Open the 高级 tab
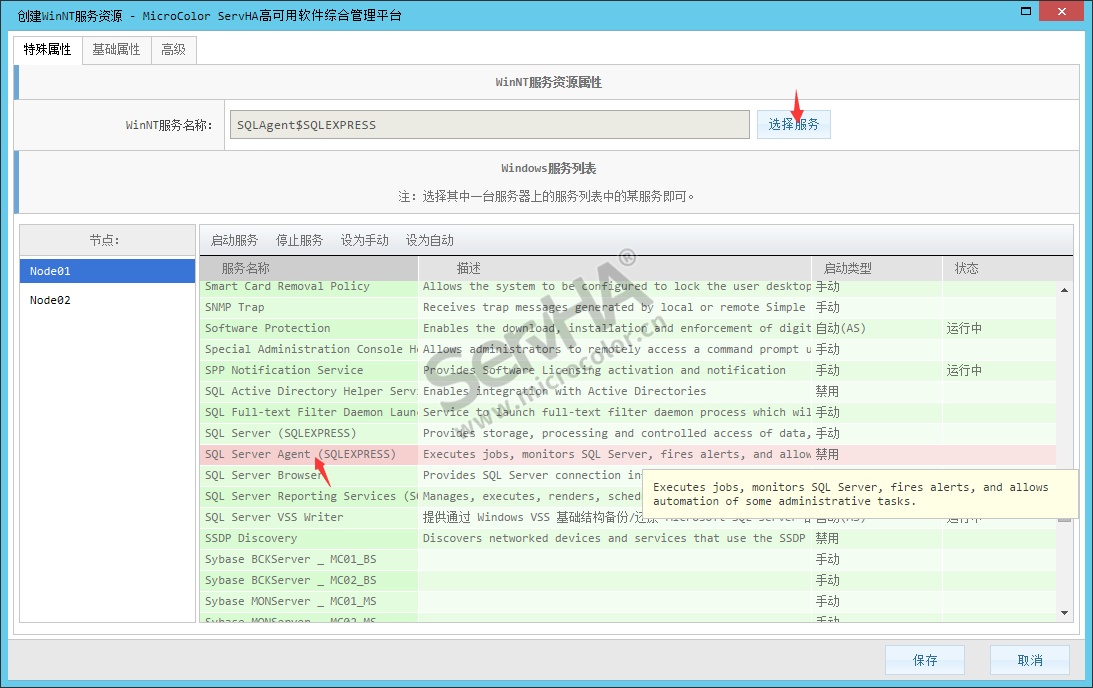Image resolution: width=1093 pixels, height=688 pixels. [x=173, y=49]
